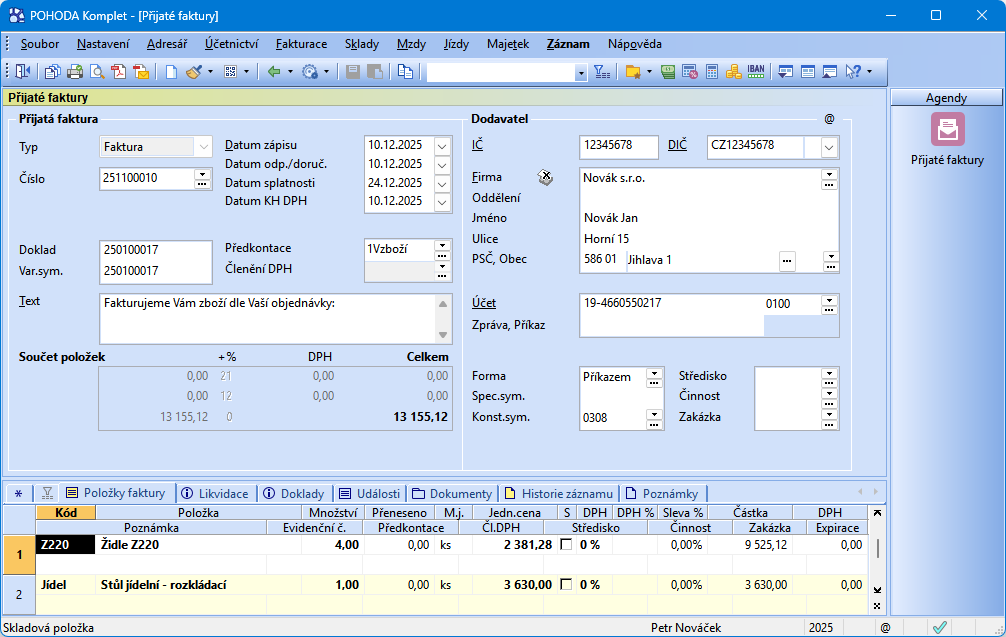The height and width of the screenshot is (637, 1006).
Task: Click the QR code icon in the toolbar
Action: [229, 72]
